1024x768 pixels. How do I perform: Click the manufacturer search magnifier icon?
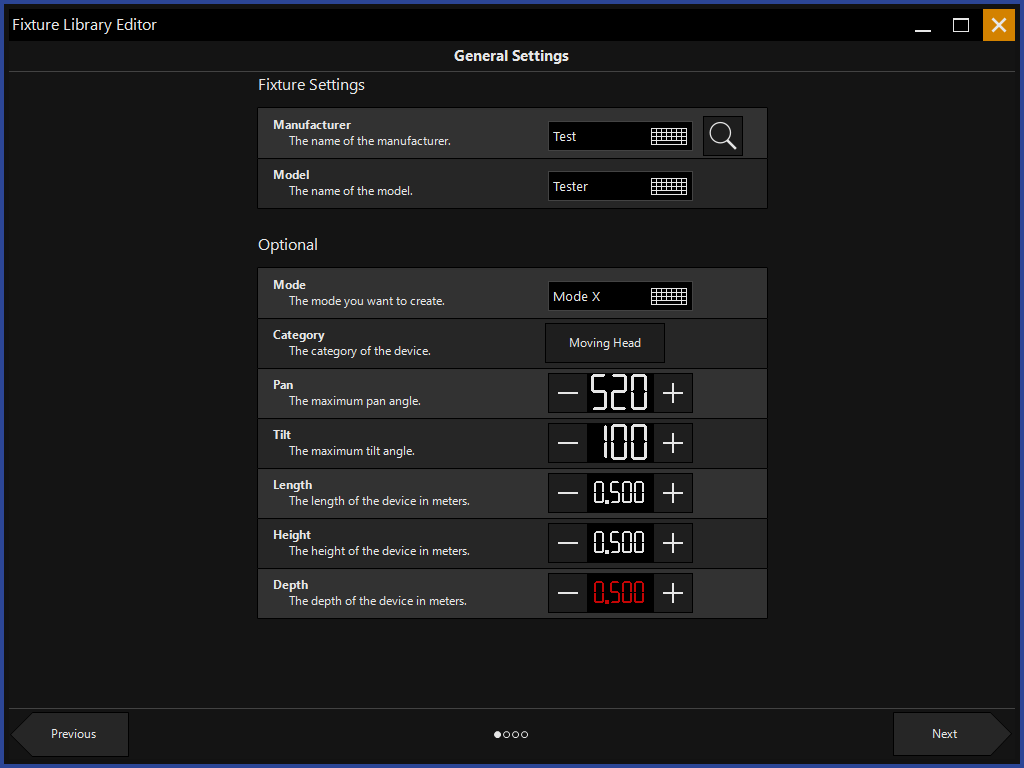coord(723,136)
